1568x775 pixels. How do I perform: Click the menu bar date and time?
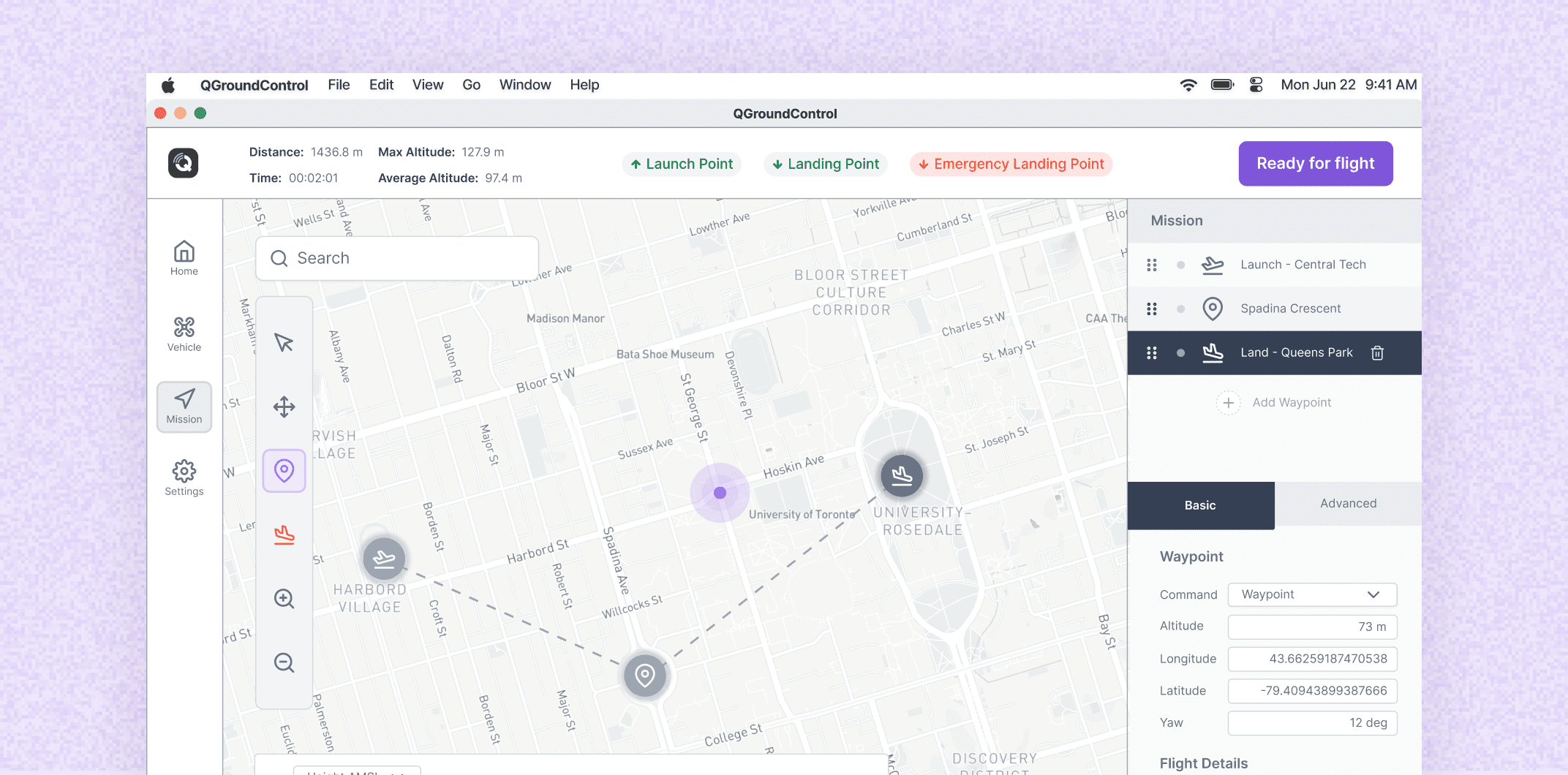click(1349, 85)
